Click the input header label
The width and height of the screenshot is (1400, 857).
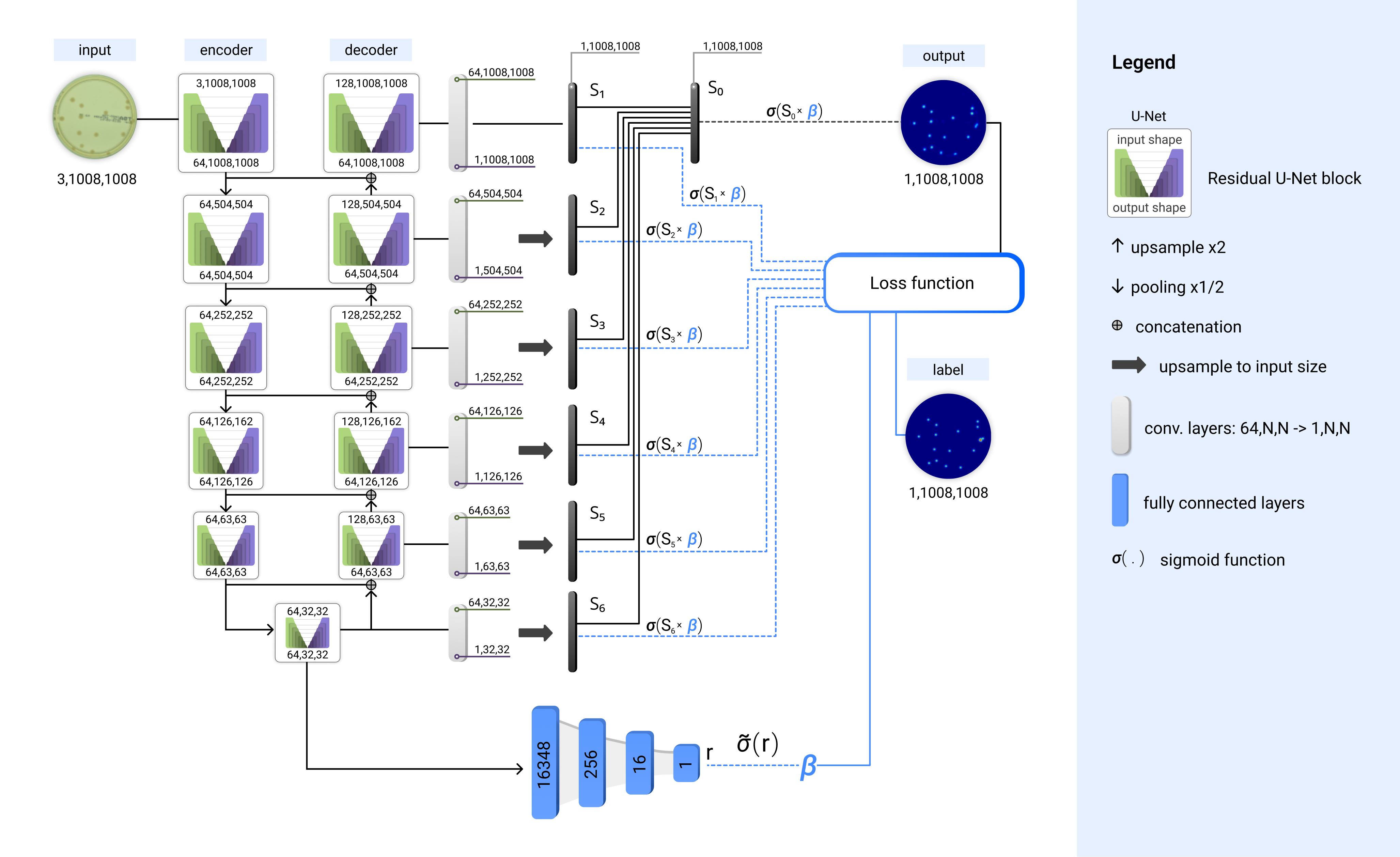point(95,50)
